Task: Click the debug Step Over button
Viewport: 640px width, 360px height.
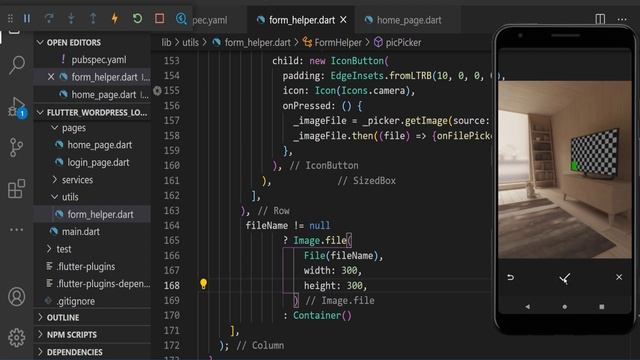Action: click(49, 18)
